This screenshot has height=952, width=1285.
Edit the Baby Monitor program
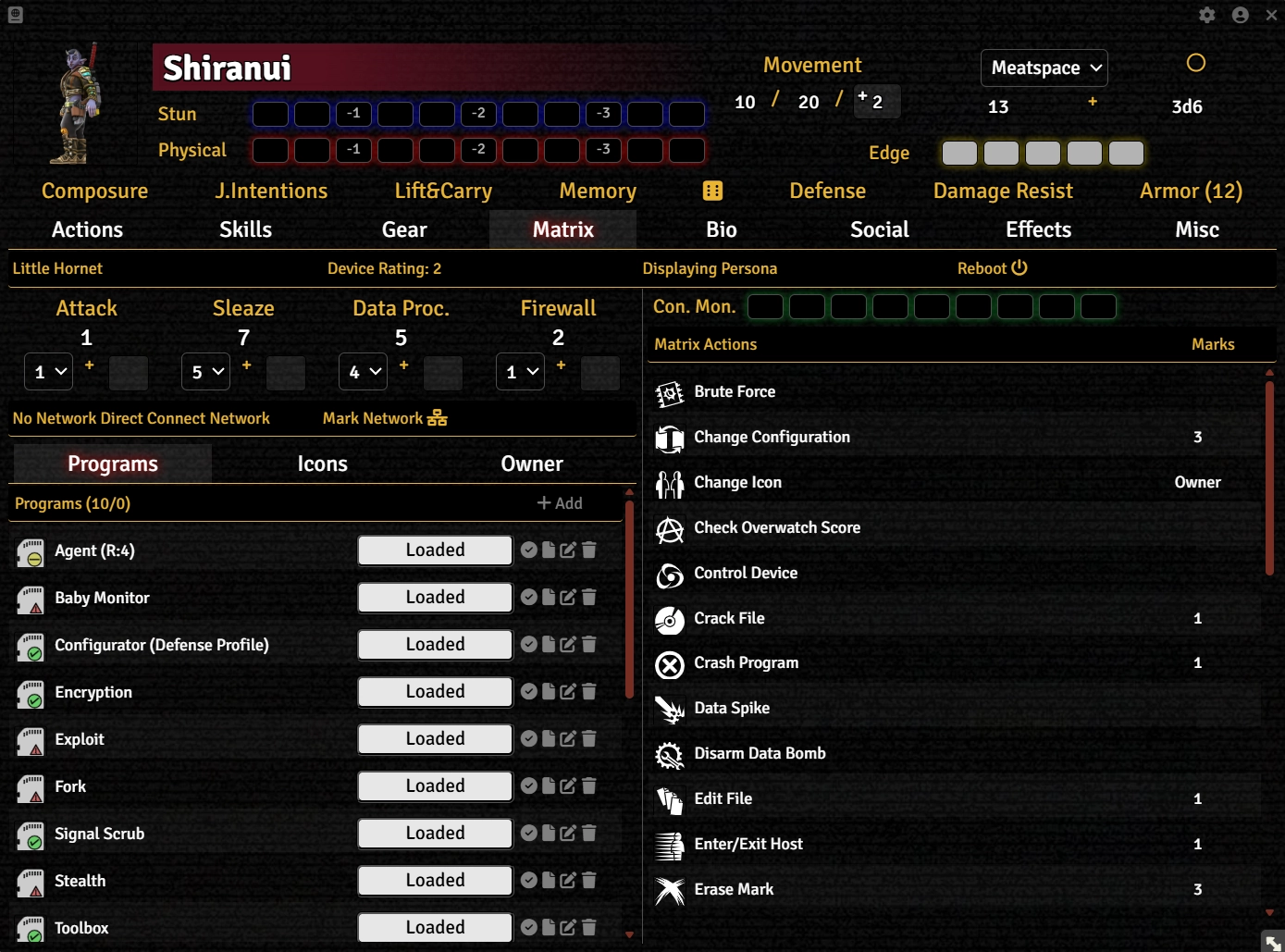[x=568, y=598]
